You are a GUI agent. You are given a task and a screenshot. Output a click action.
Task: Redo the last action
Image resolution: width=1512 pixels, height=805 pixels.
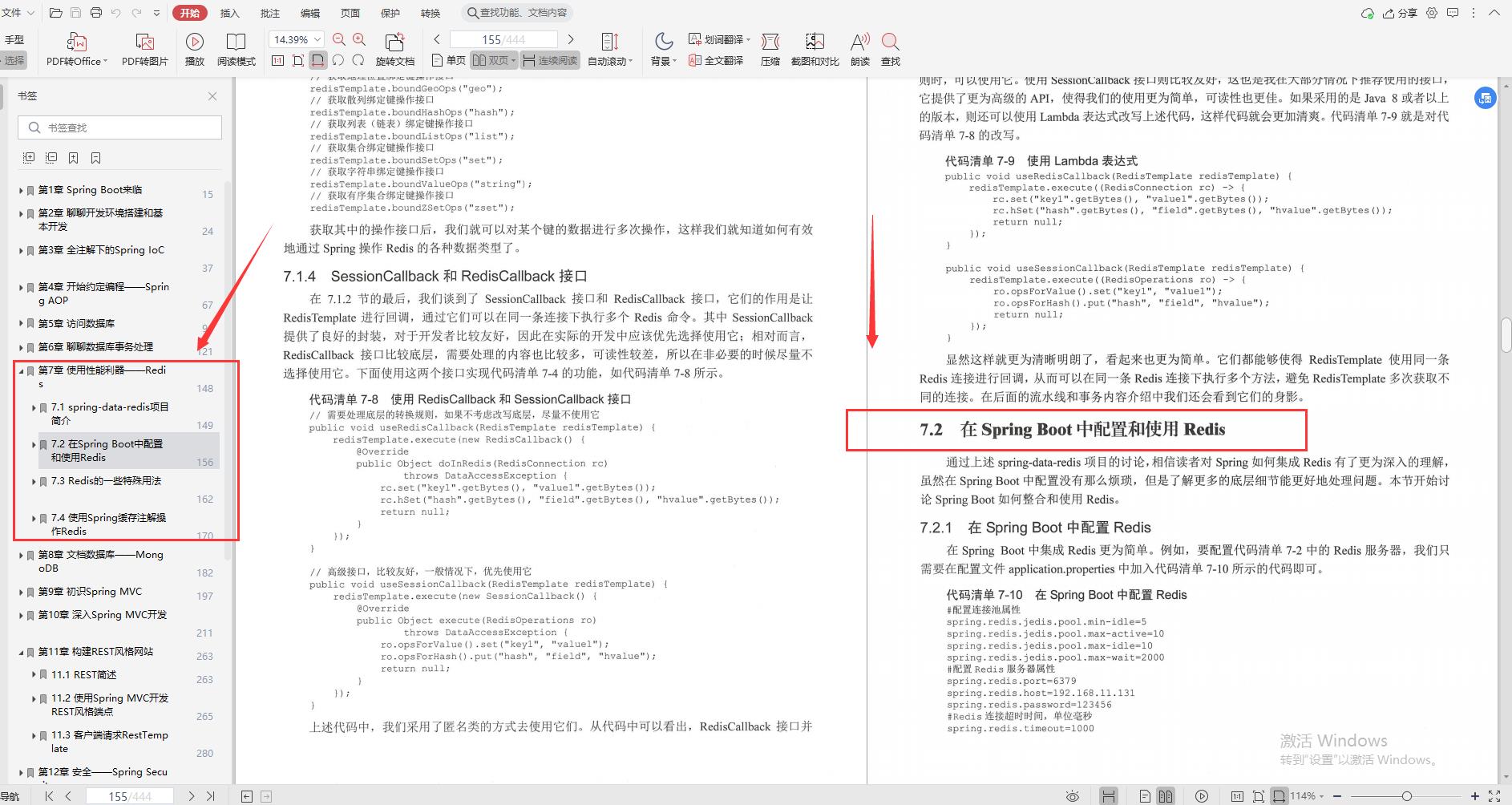(135, 13)
